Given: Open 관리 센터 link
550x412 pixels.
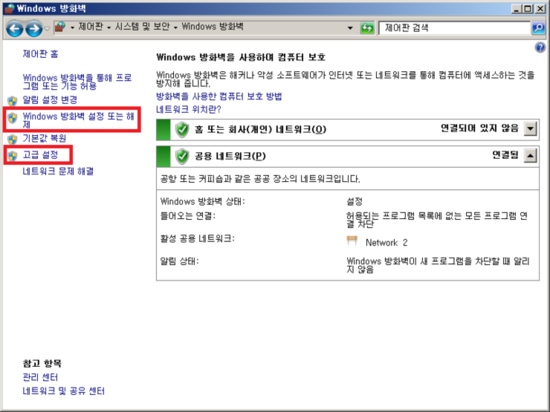Looking at the screenshot, I should pyautogui.click(x=40, y=377).
